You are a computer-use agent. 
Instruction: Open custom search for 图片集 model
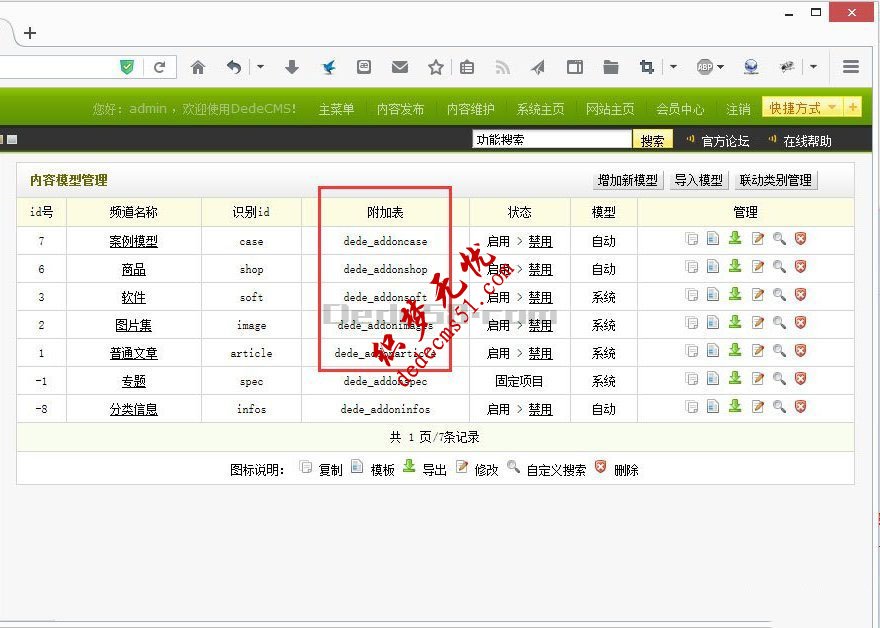[781, 322]
